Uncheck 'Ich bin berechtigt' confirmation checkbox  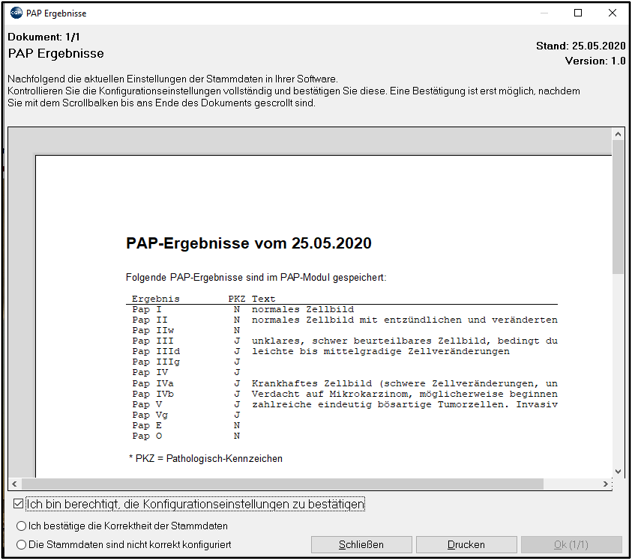pos(18,504)
